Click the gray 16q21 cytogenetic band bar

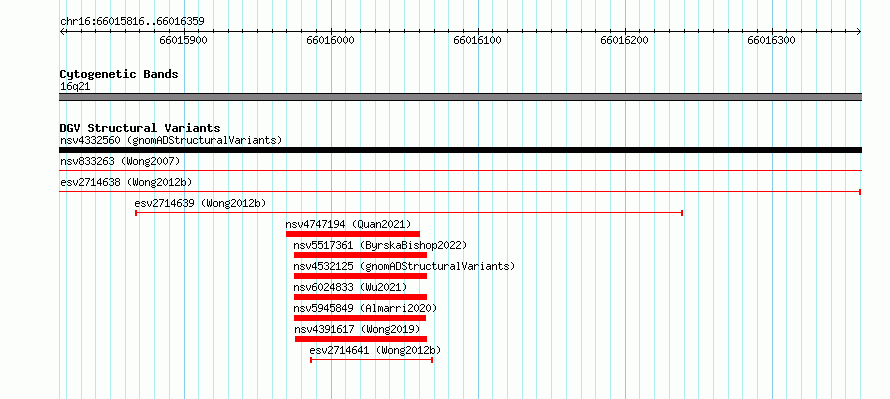460,97
